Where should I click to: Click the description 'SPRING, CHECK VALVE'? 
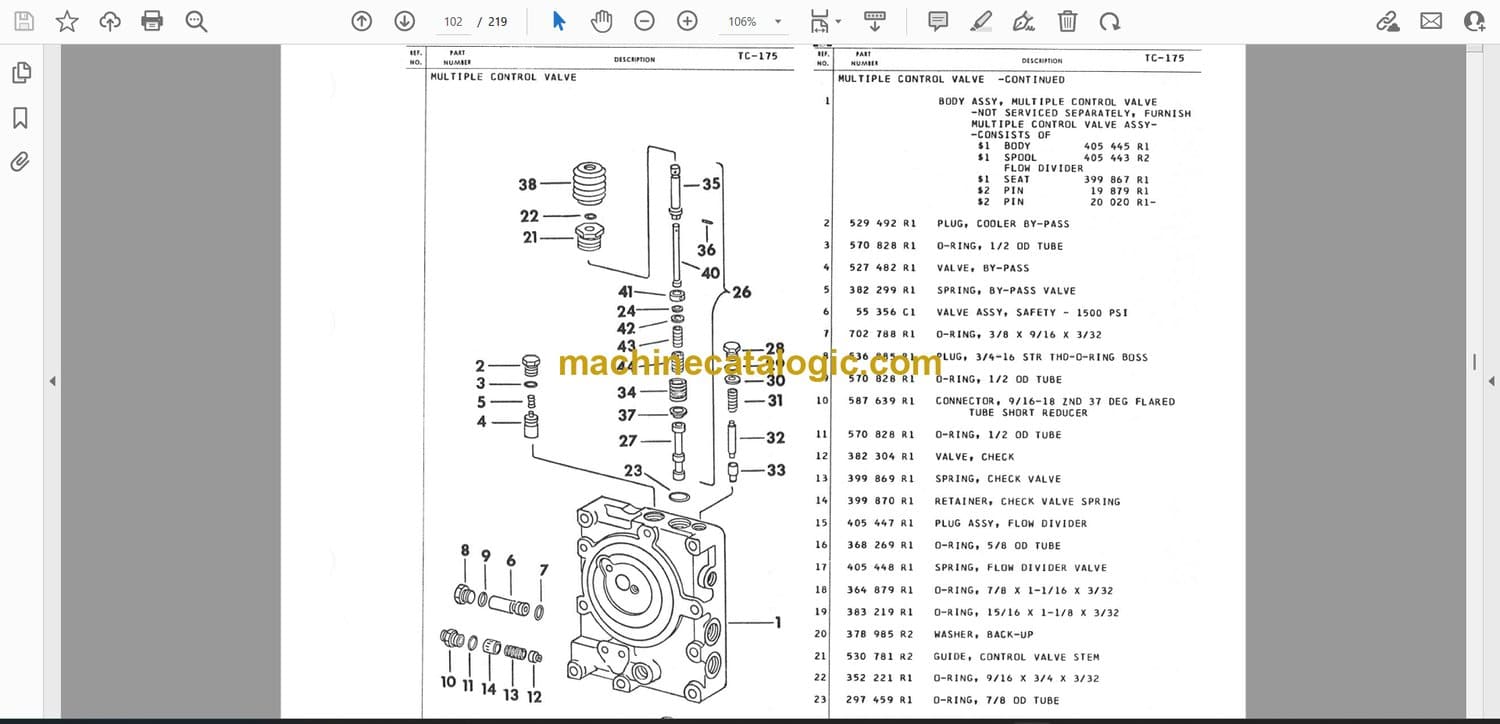(998, 479)
